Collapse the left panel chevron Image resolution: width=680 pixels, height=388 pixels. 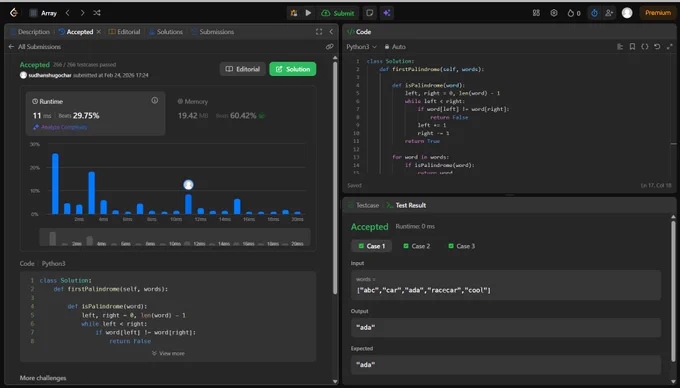[331, 32]
